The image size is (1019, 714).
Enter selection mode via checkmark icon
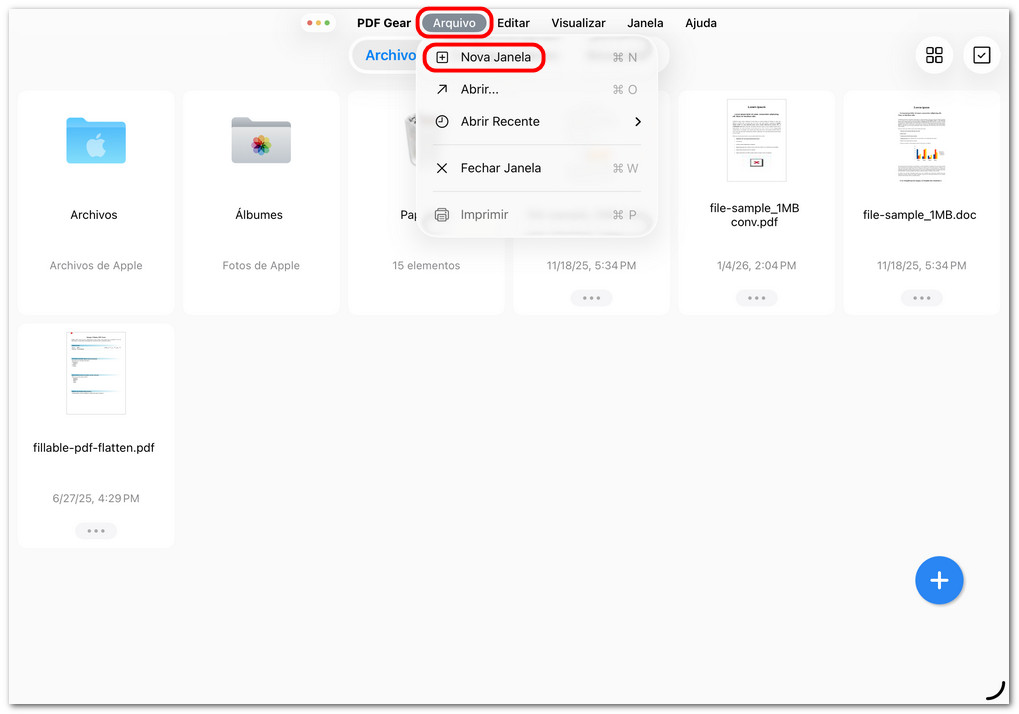pyautogui.click(x=981, y=55)
